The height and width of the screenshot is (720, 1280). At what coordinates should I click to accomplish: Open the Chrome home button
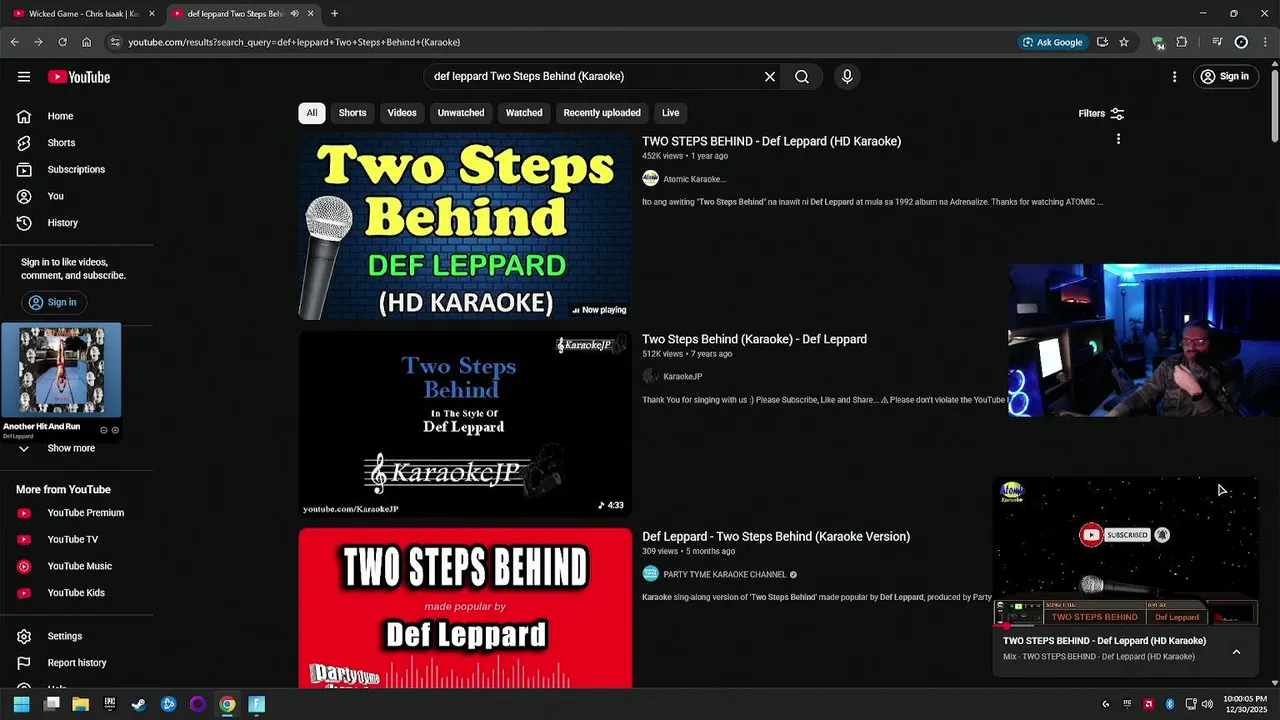tap(86, 42)
